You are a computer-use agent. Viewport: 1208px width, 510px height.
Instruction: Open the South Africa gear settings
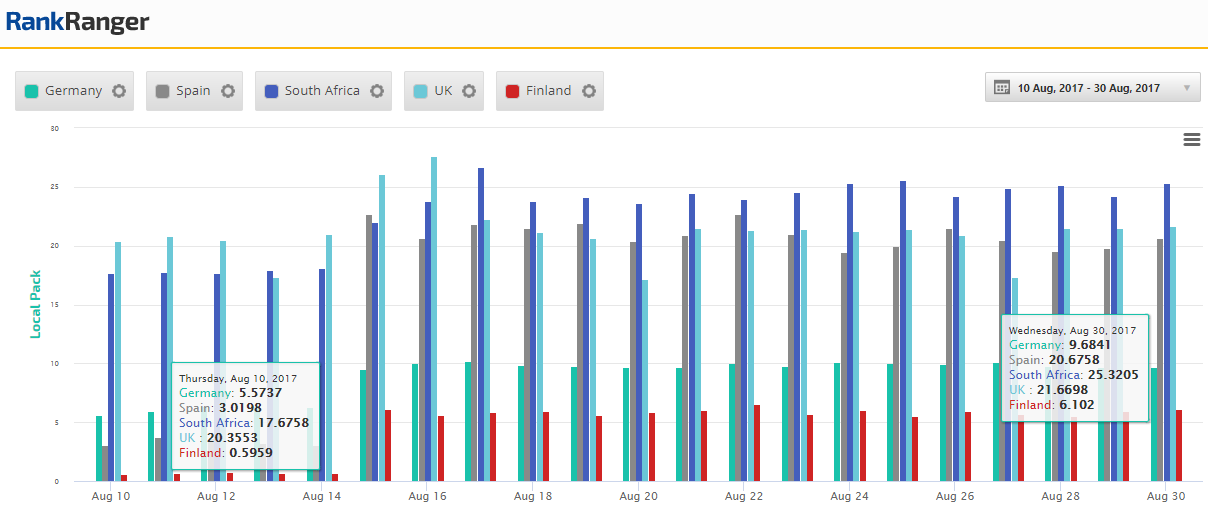pos(377,91)
